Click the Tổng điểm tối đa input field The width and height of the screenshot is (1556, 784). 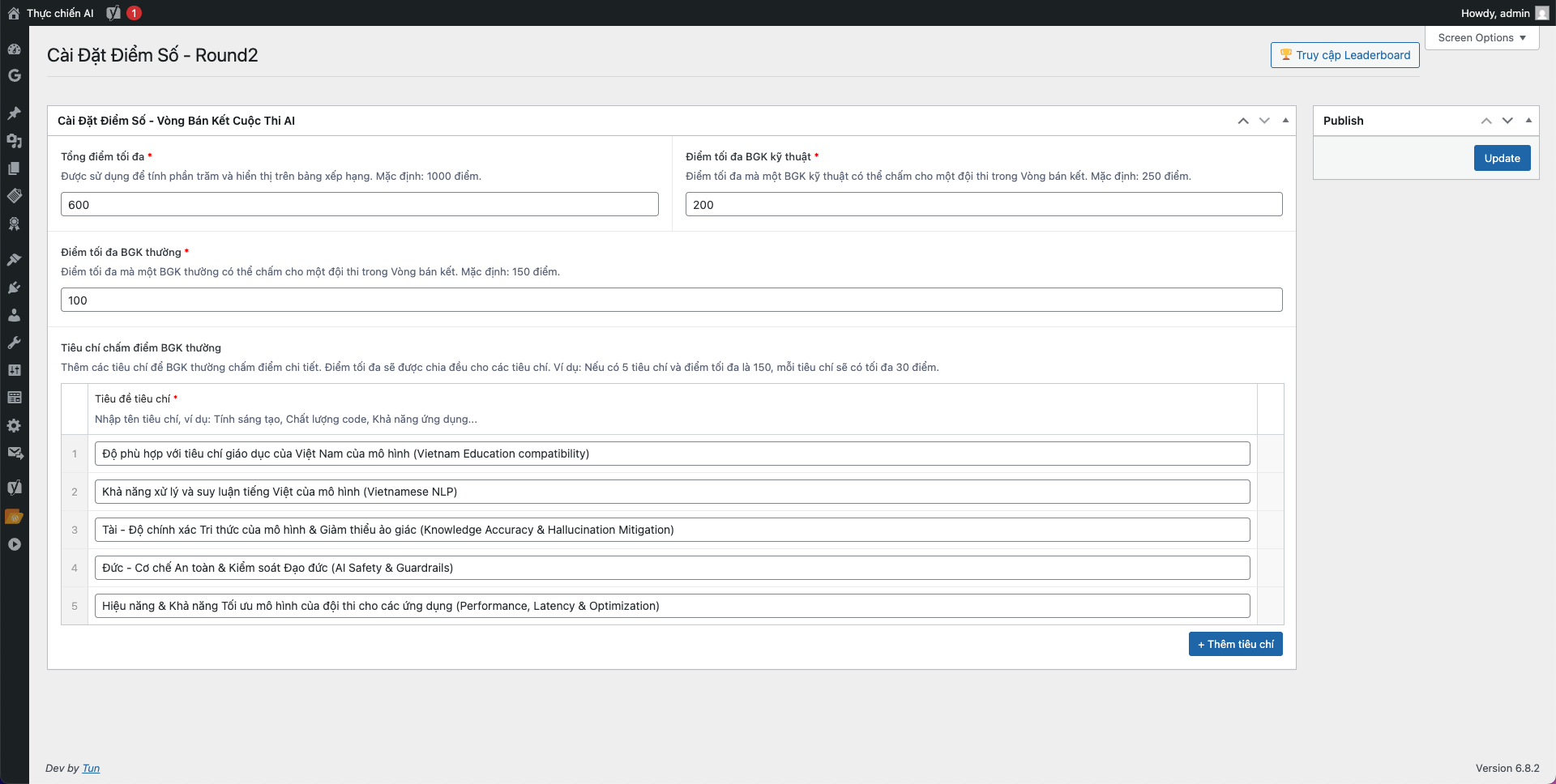click(x=359, y=205)
